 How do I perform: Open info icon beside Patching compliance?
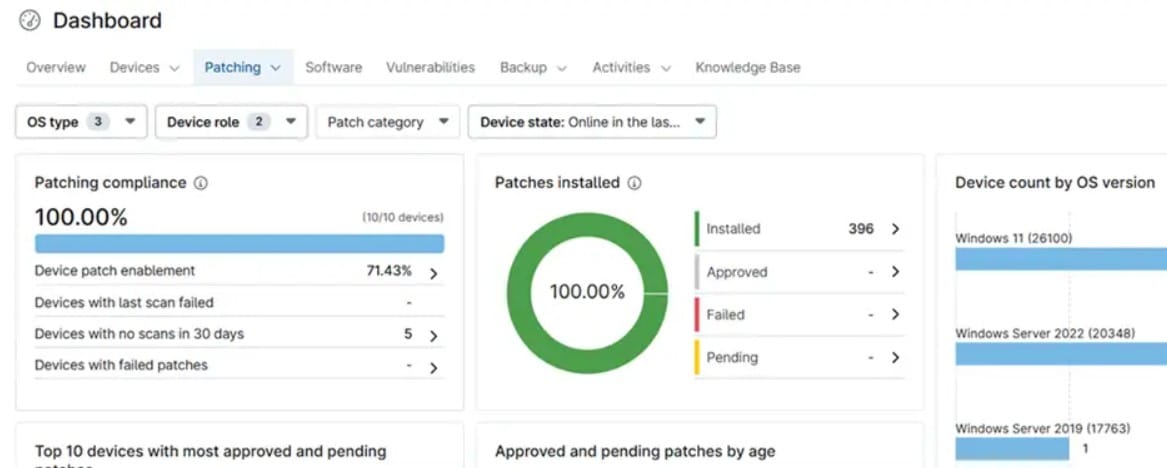200,183
